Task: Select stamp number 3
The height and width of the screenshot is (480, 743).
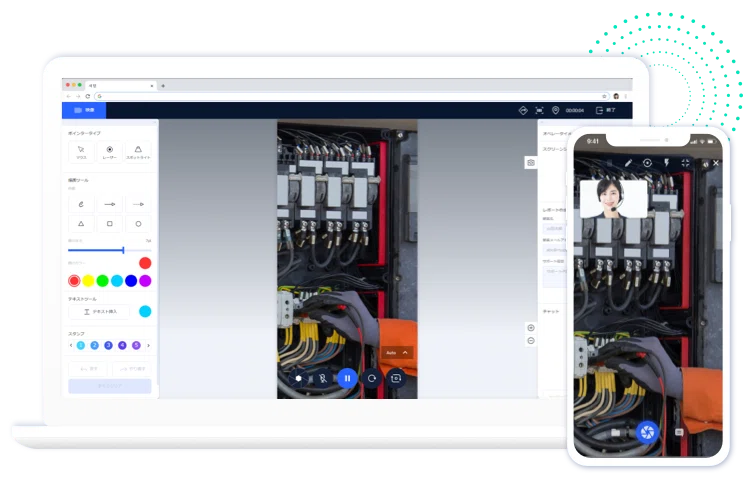Action: (108, 345)
